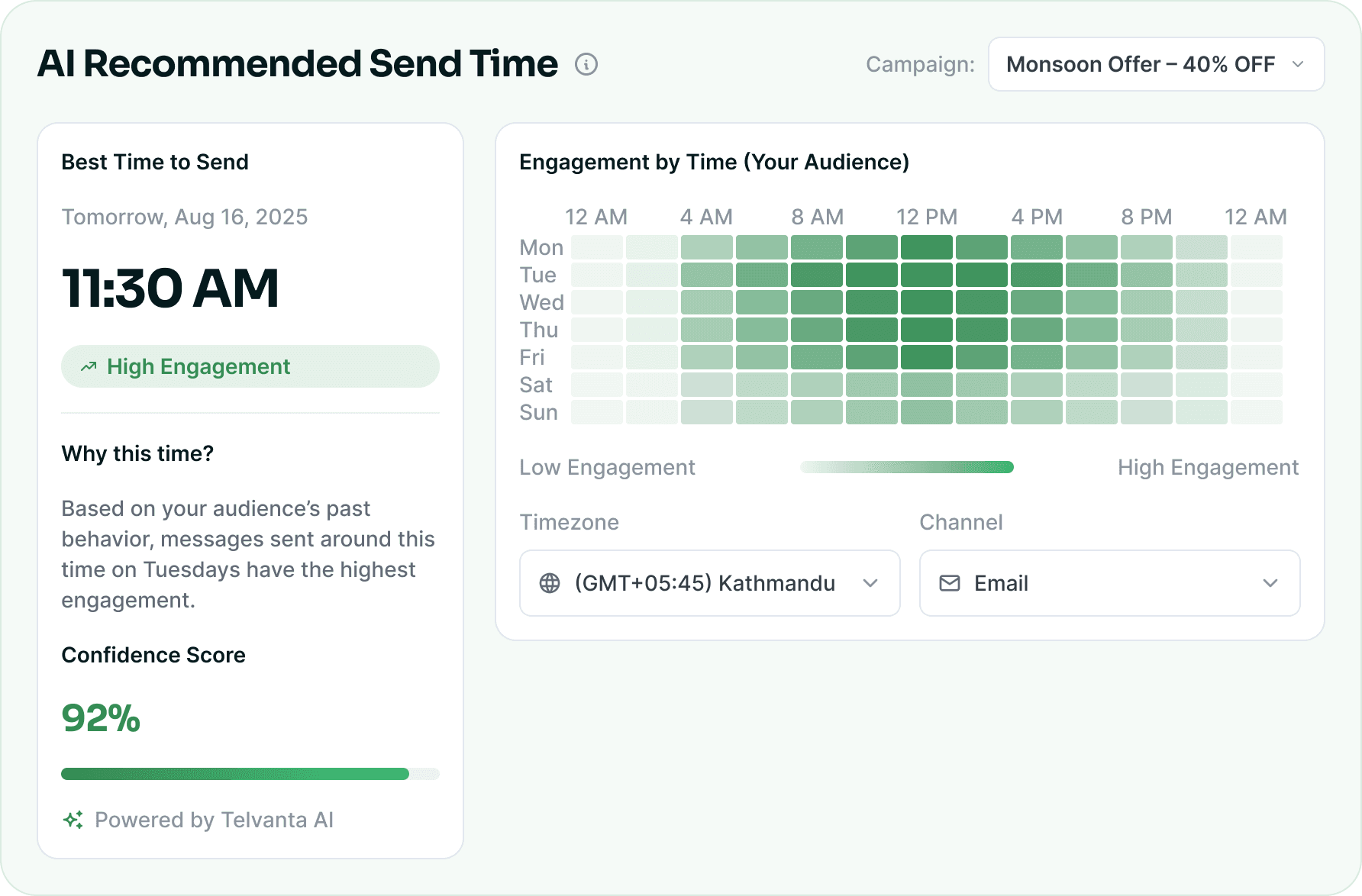Click the timezone dropdown chevron
Screen dimensions: 1362x896
(x=870, y=583)
